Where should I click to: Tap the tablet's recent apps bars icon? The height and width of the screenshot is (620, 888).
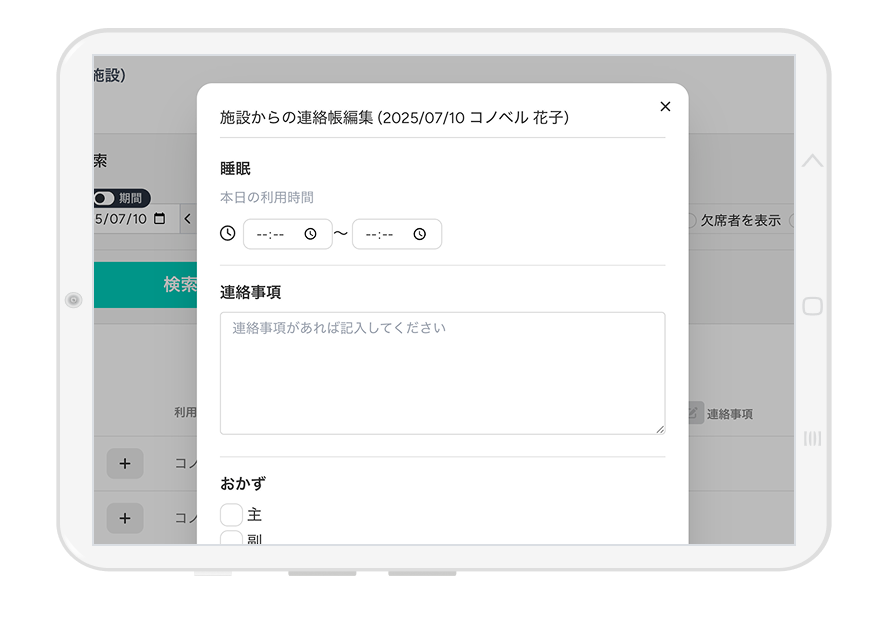(x=813, y=438)
